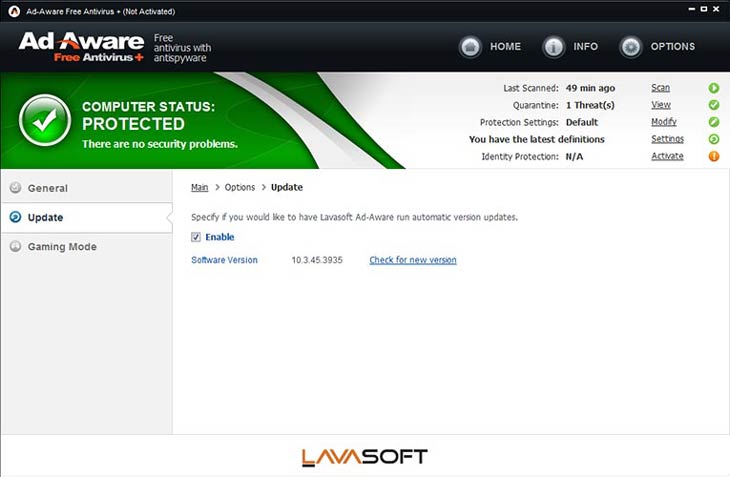Click the Identity Protection 'N/A' value

(574, 156)
